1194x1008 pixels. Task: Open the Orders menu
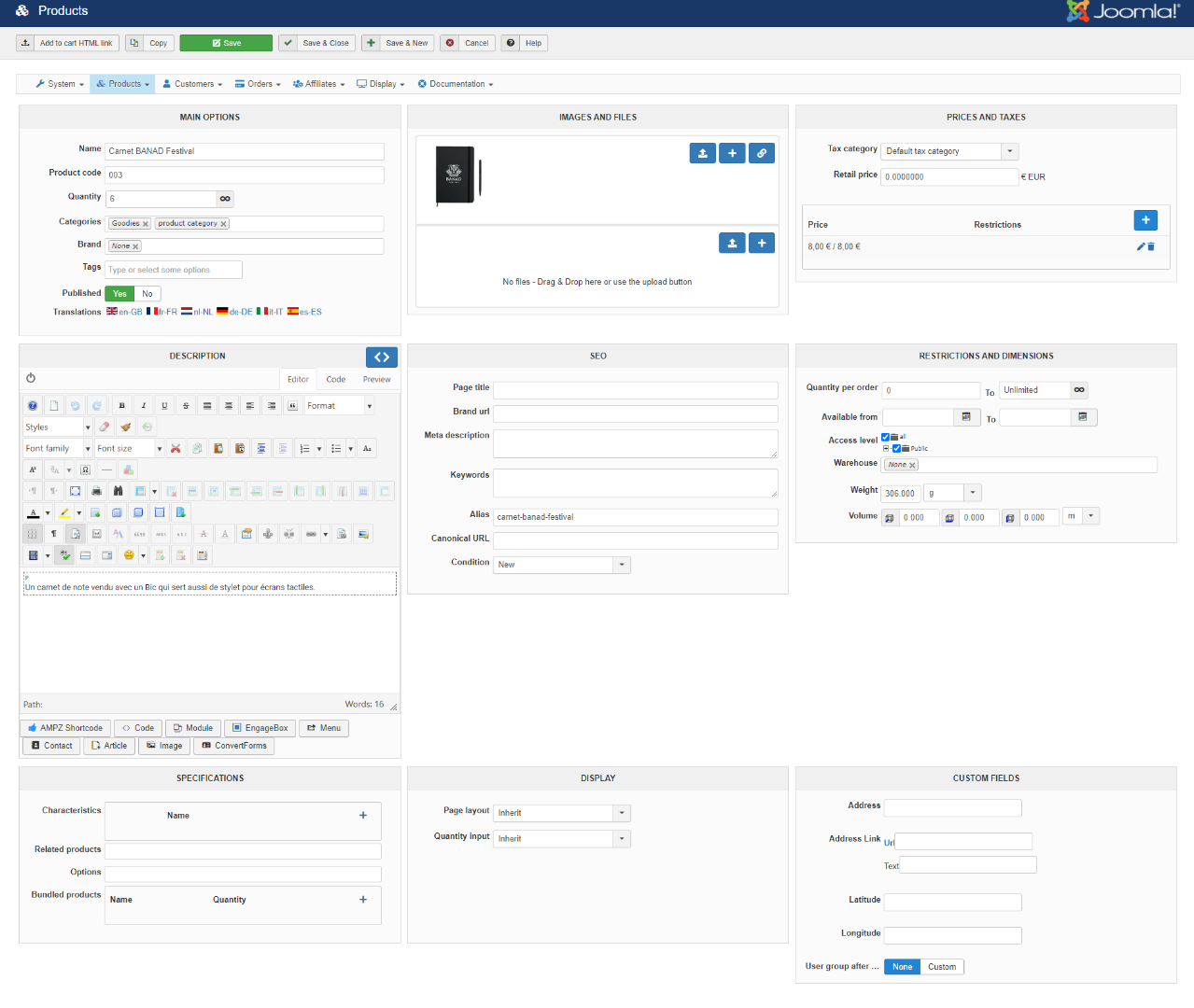point(258,84)
